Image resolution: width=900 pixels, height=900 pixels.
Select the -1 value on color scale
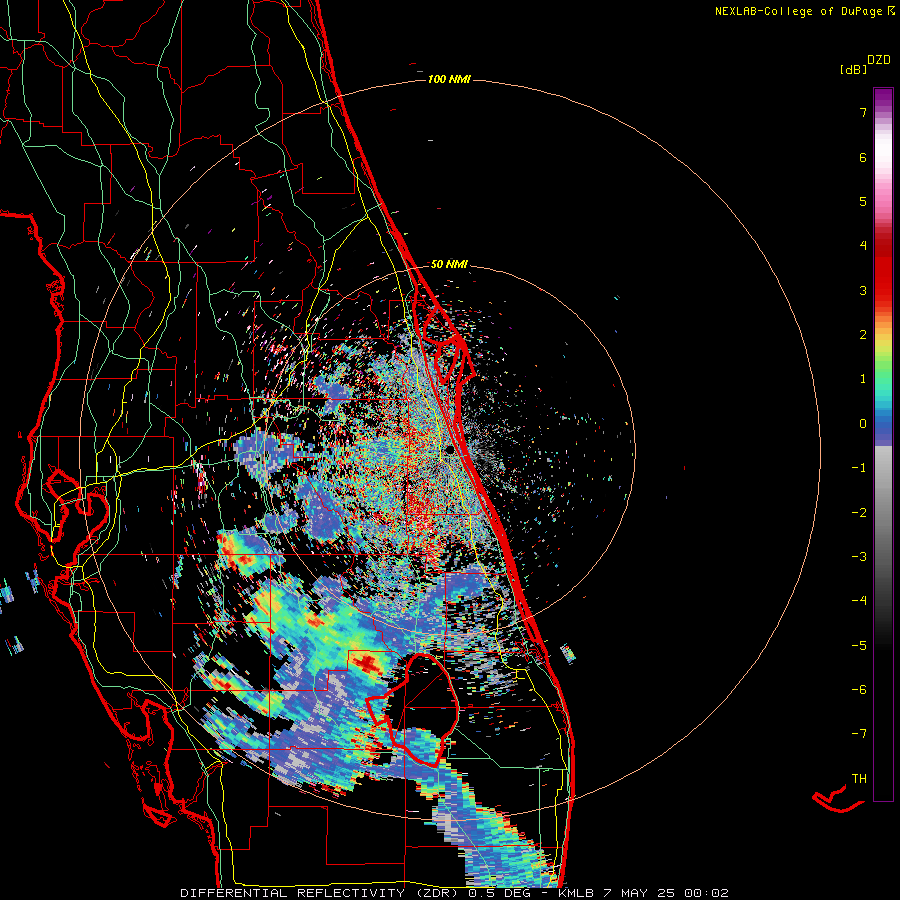[859, 468]
